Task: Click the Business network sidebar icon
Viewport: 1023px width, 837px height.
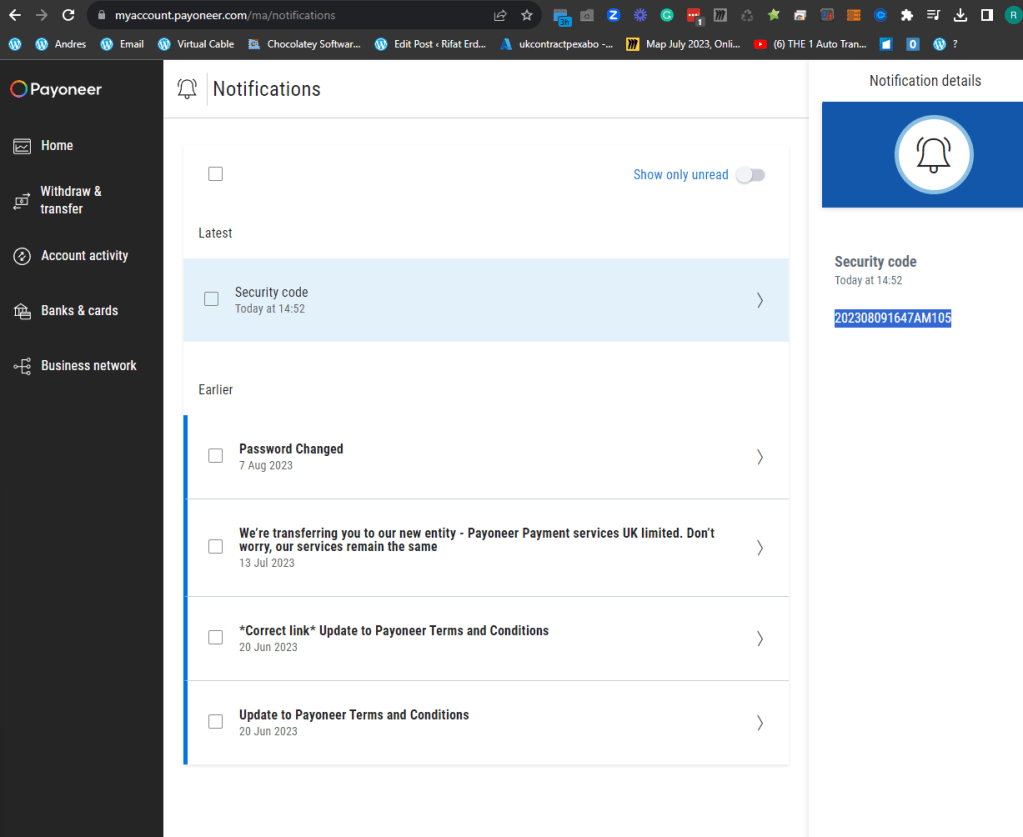Action: (22, 366)
